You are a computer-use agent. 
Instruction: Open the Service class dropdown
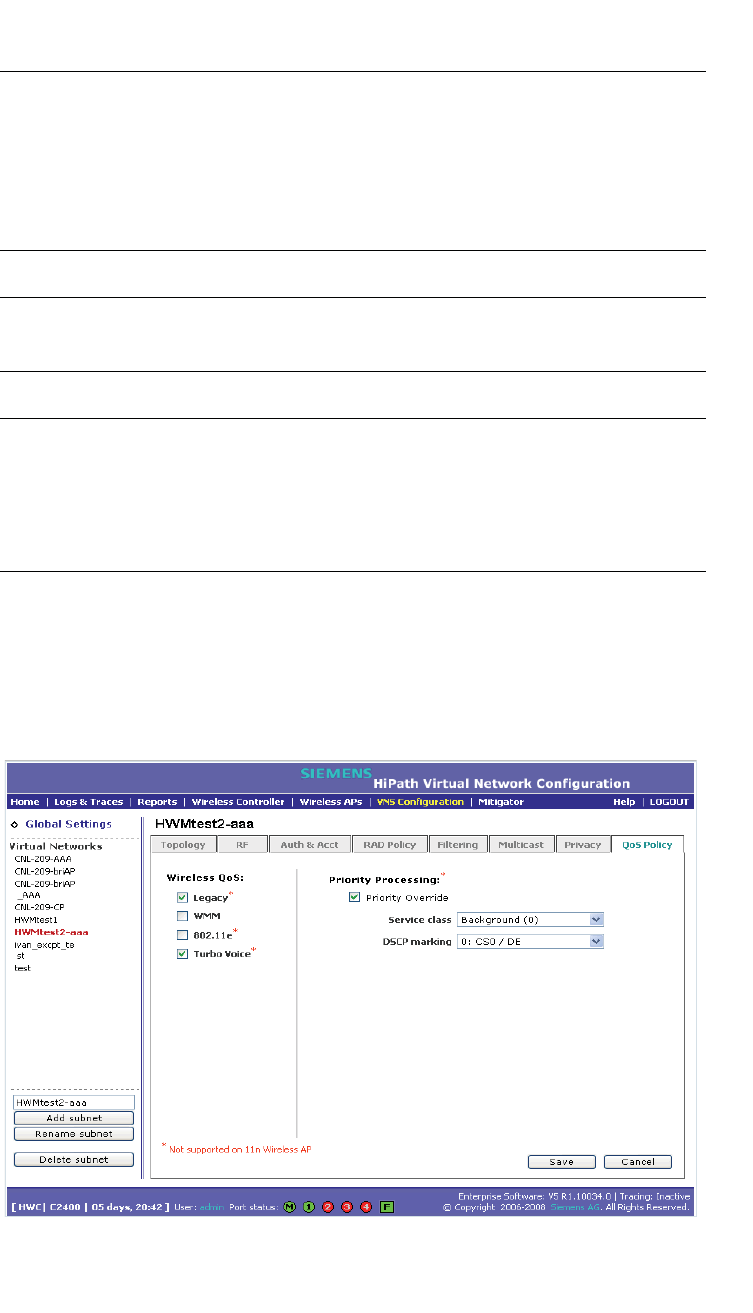point(530,919)
